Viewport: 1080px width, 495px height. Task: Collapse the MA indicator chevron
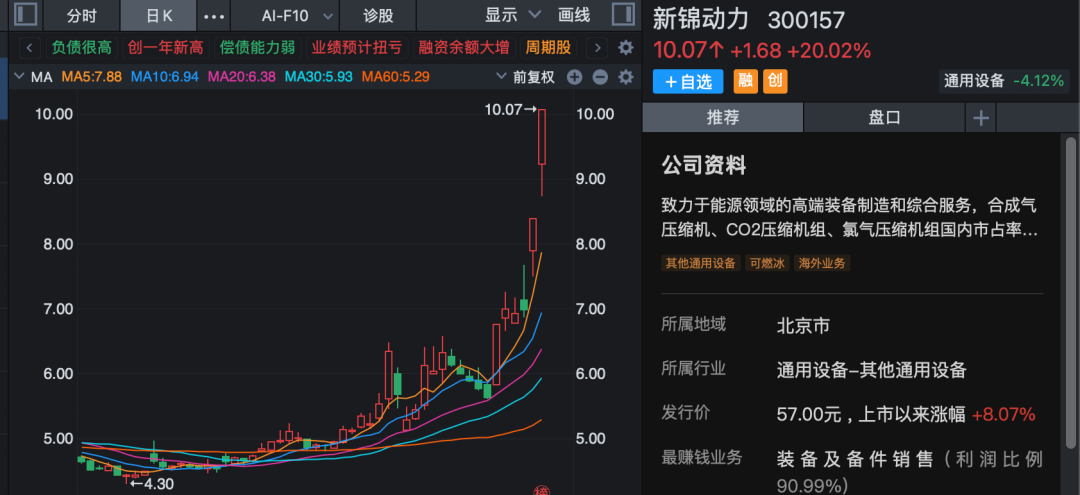tap(18, 77)
